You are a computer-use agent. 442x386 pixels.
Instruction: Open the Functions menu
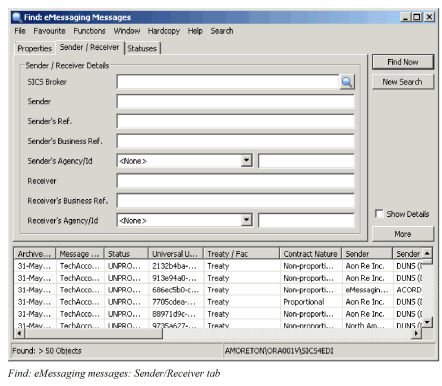pyautogui.click(x=89, y=31)
